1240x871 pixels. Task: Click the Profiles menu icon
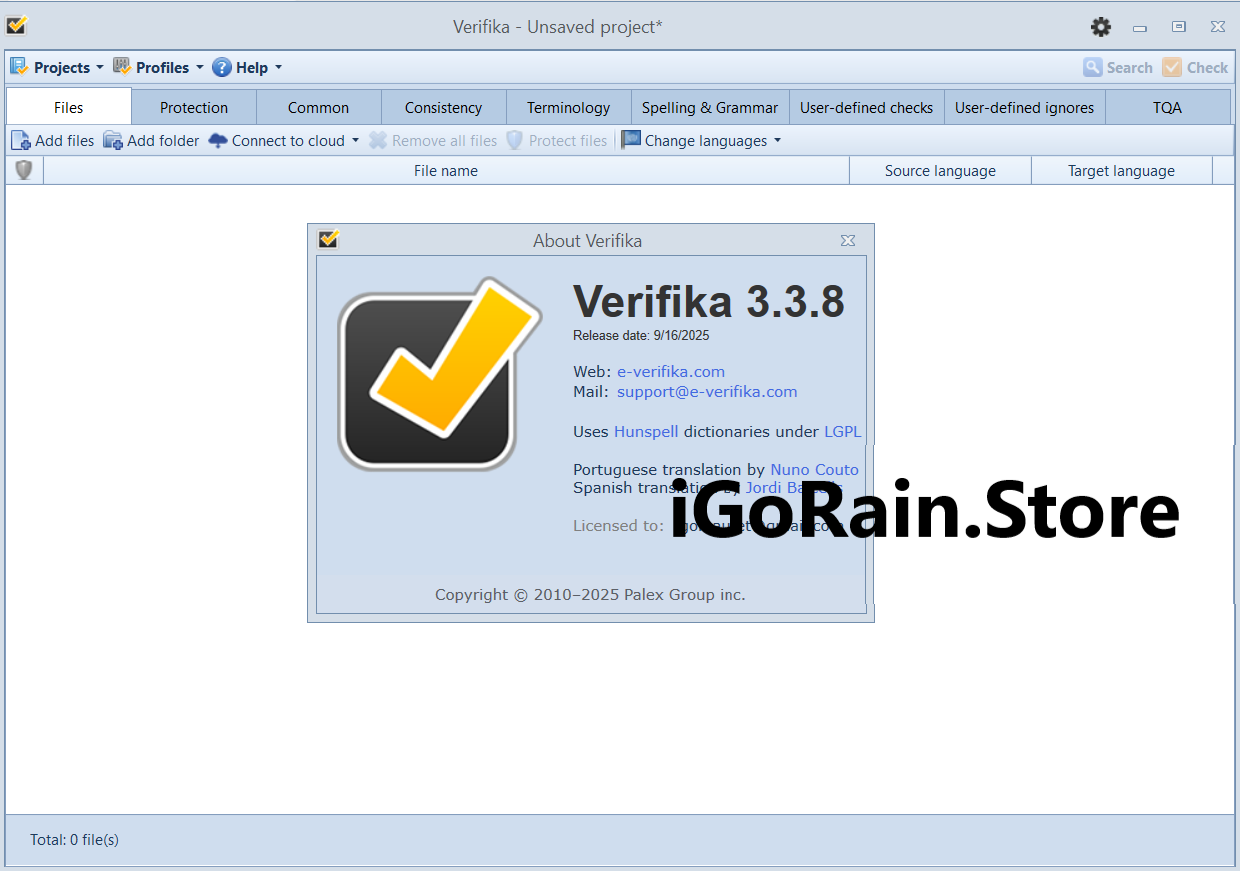[x=122, y=67]
